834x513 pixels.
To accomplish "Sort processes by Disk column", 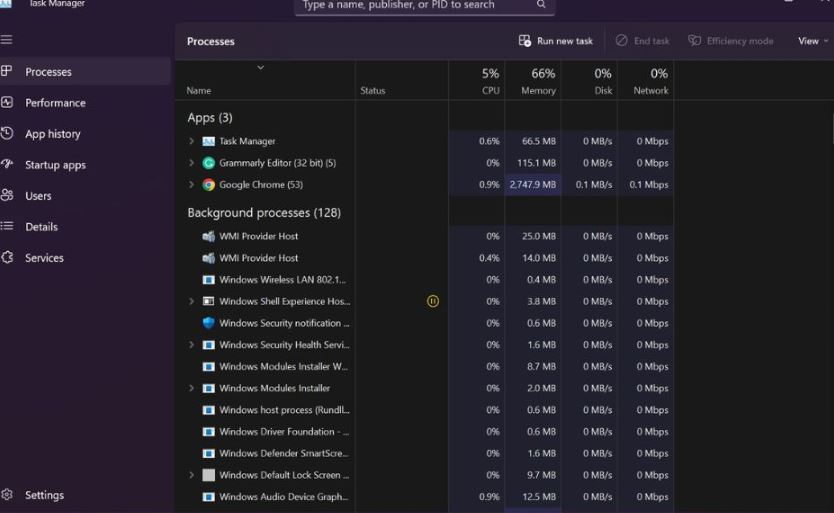I will coord(589,80).
